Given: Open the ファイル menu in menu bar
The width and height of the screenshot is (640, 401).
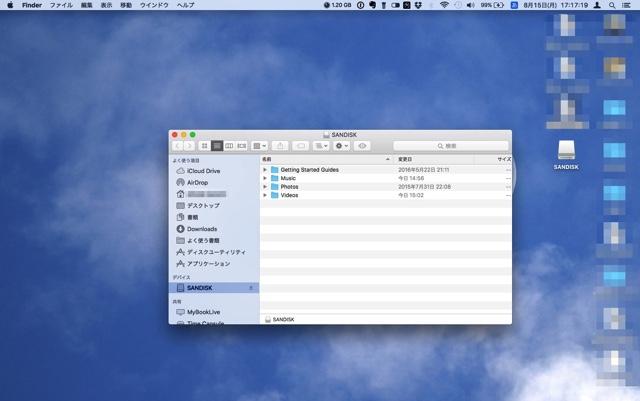Looking at the screenshot, I should (61, 5).
